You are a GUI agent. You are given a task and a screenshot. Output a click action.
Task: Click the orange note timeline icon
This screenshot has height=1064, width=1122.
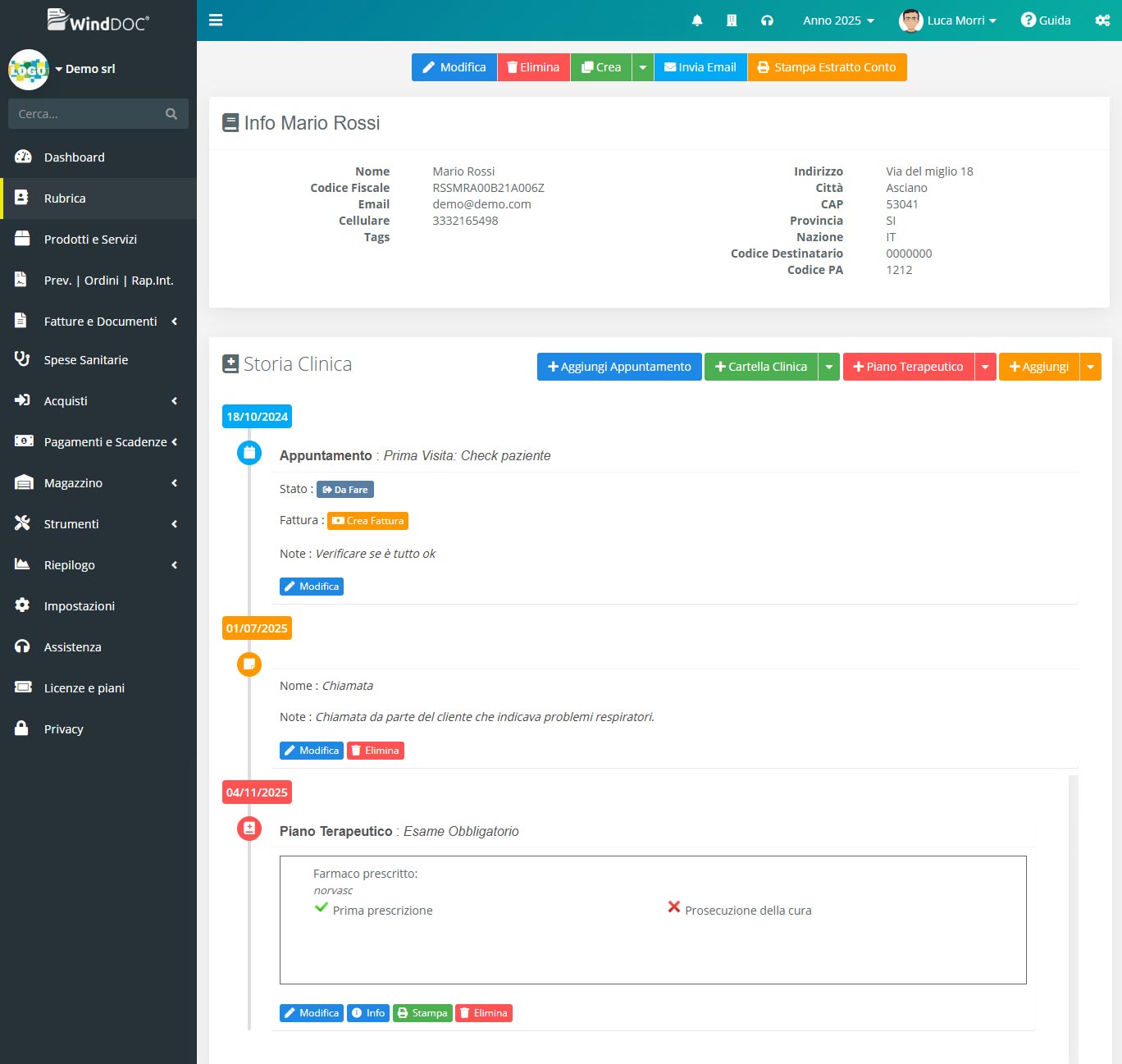249,664
